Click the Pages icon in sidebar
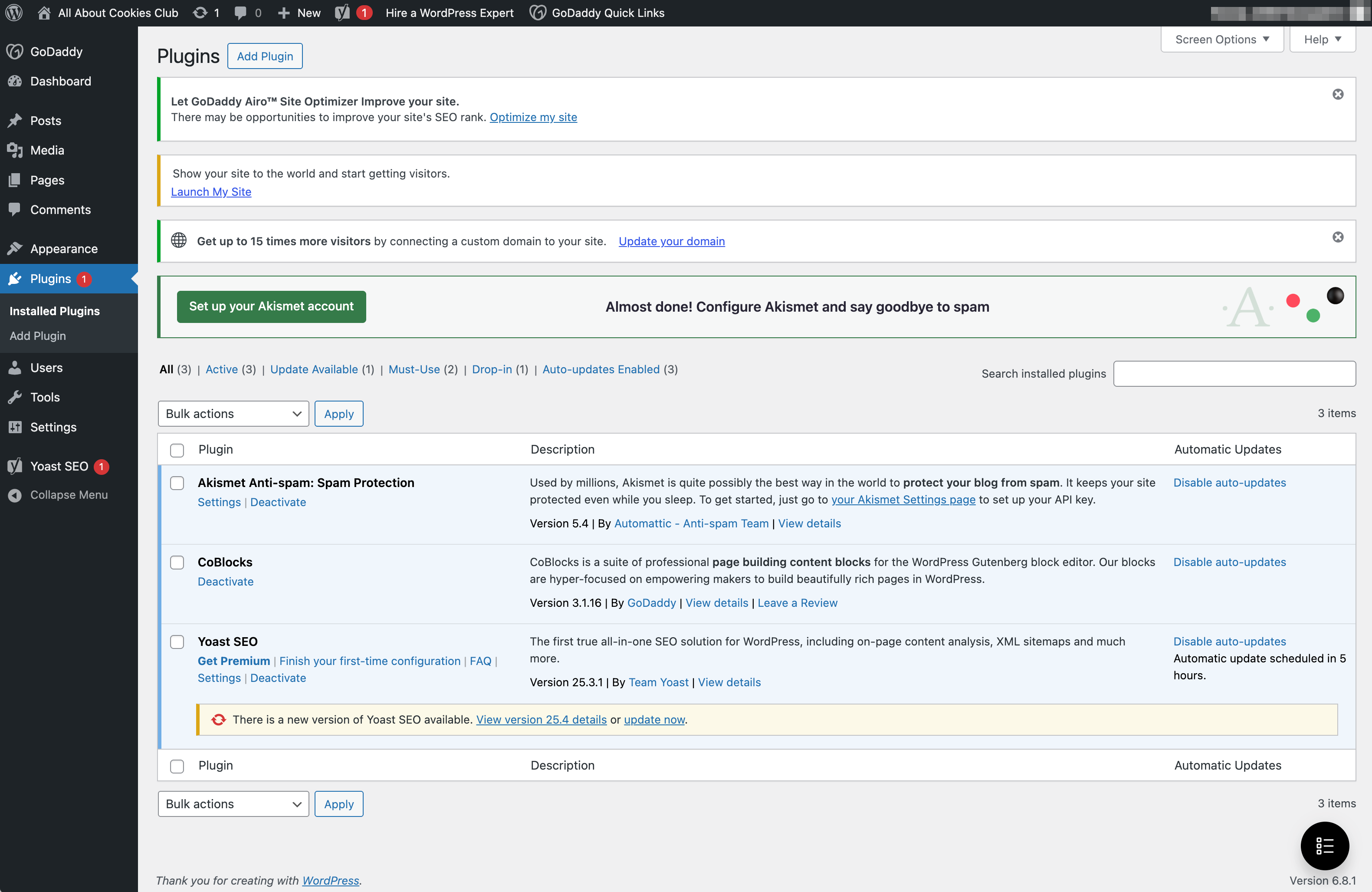The width and height of the screenshot is (1372, 892). click(x=15, y=180)
